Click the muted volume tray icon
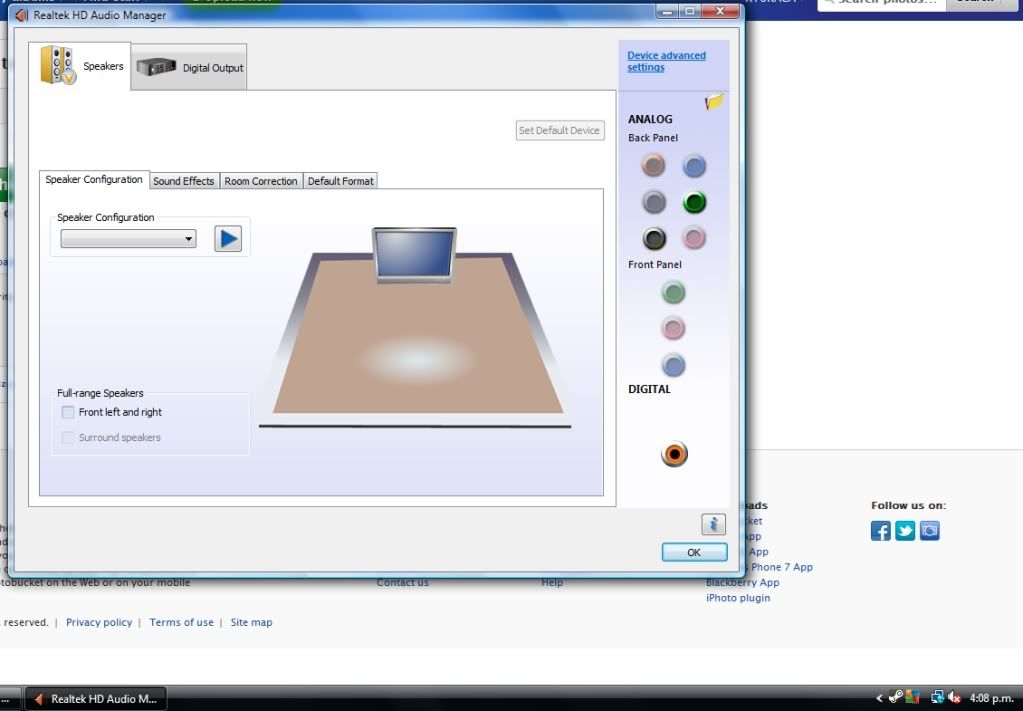The image size is (1023, 711). tap(954, 698)
